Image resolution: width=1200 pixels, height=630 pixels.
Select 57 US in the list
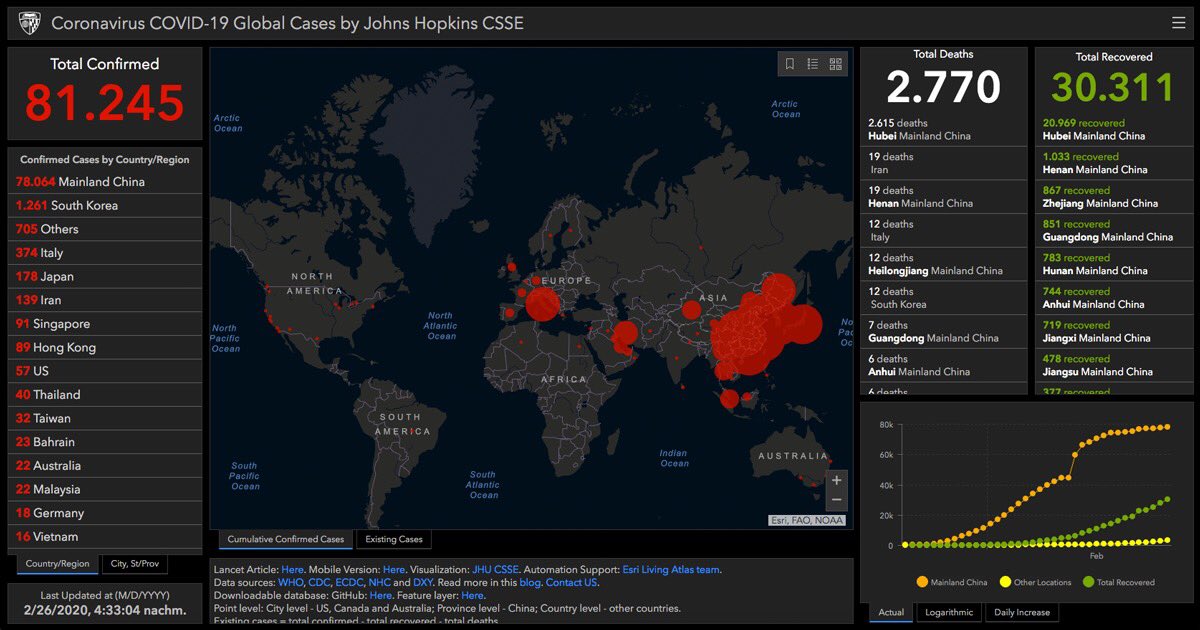coord(105,371)
